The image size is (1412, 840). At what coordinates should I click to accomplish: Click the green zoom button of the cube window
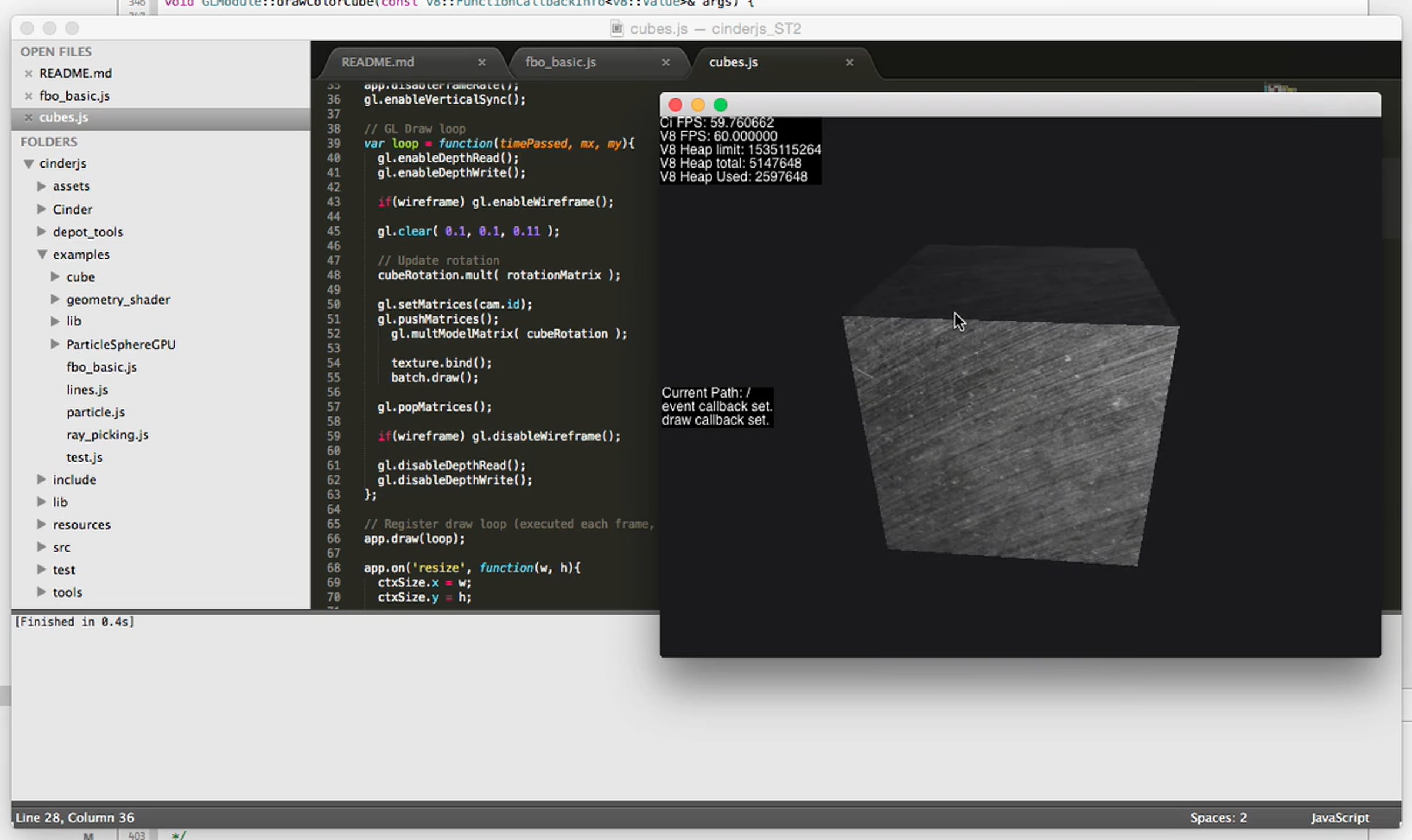[720, 105]
